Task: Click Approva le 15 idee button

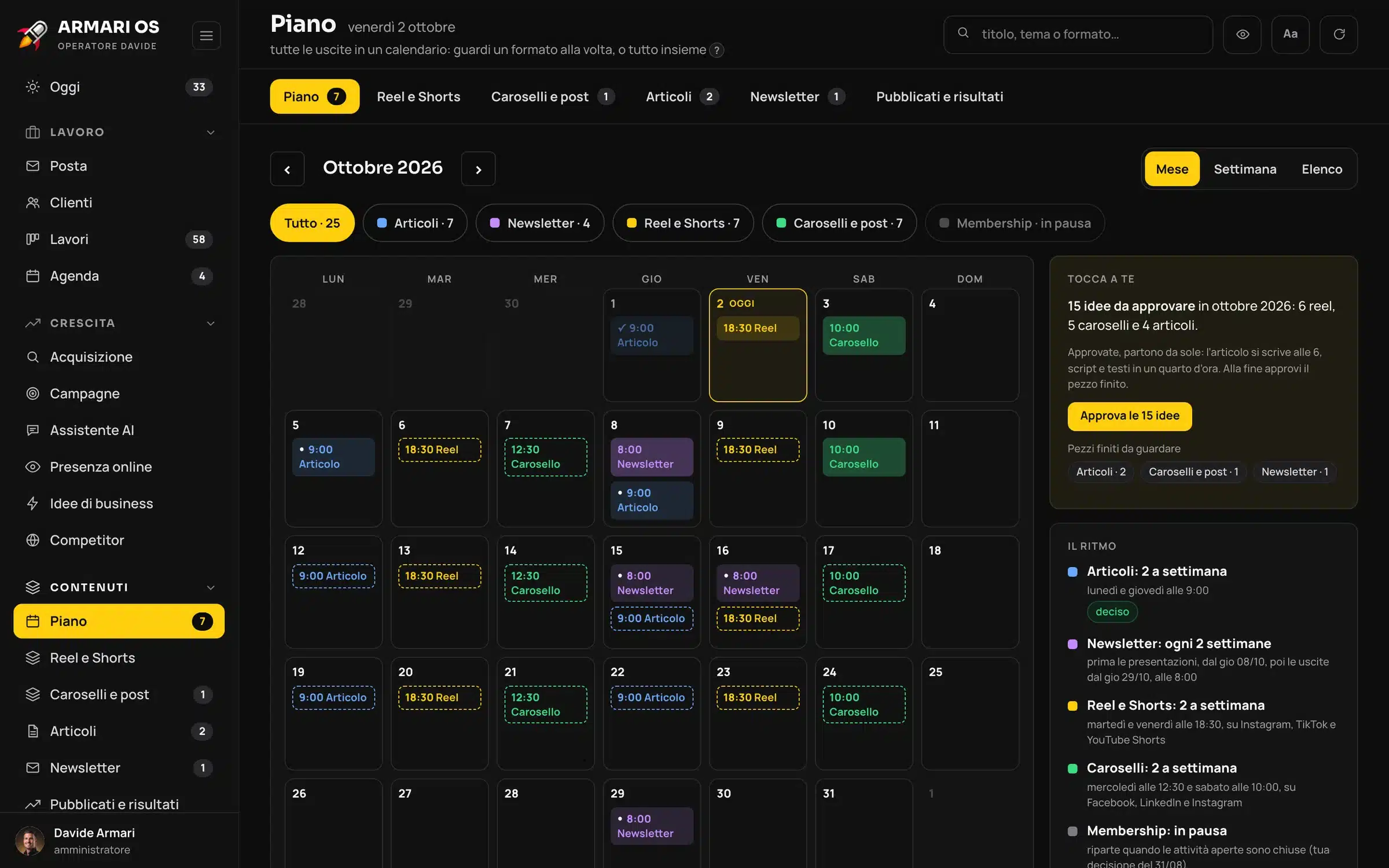Action: click(x=1129, y=416)
